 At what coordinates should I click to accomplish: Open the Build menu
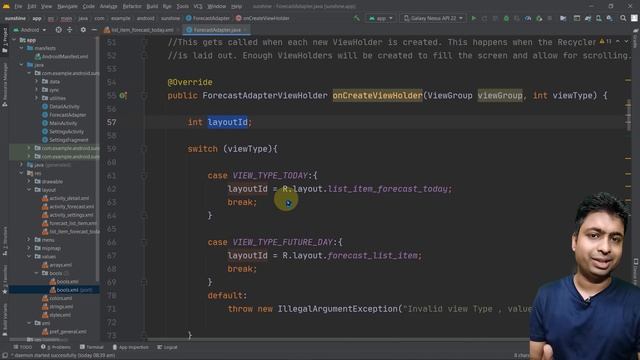(x=152, y=6)
